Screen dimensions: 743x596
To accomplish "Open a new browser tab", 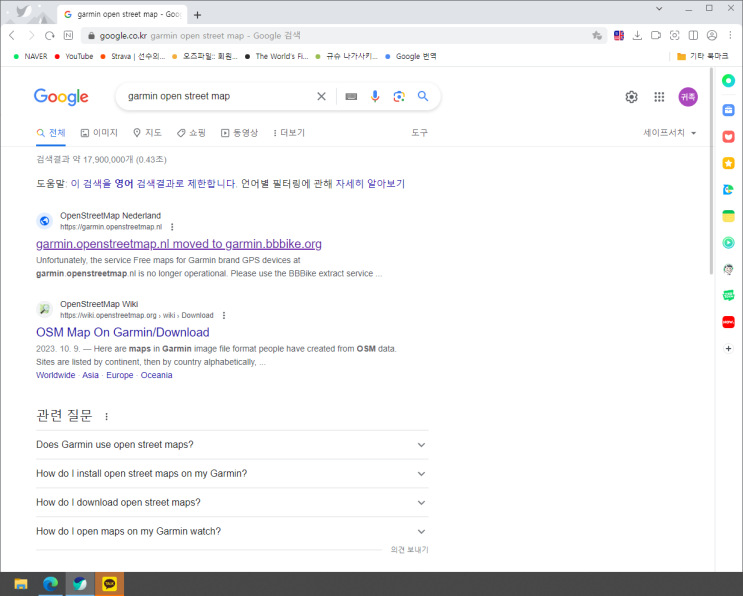I will pos(198,15).
